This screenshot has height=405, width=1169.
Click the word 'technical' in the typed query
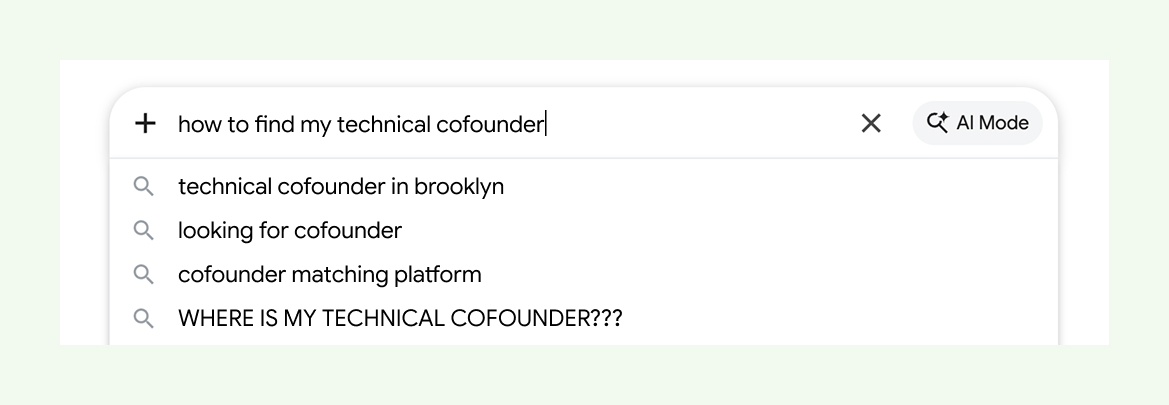(x=383, y=124)
